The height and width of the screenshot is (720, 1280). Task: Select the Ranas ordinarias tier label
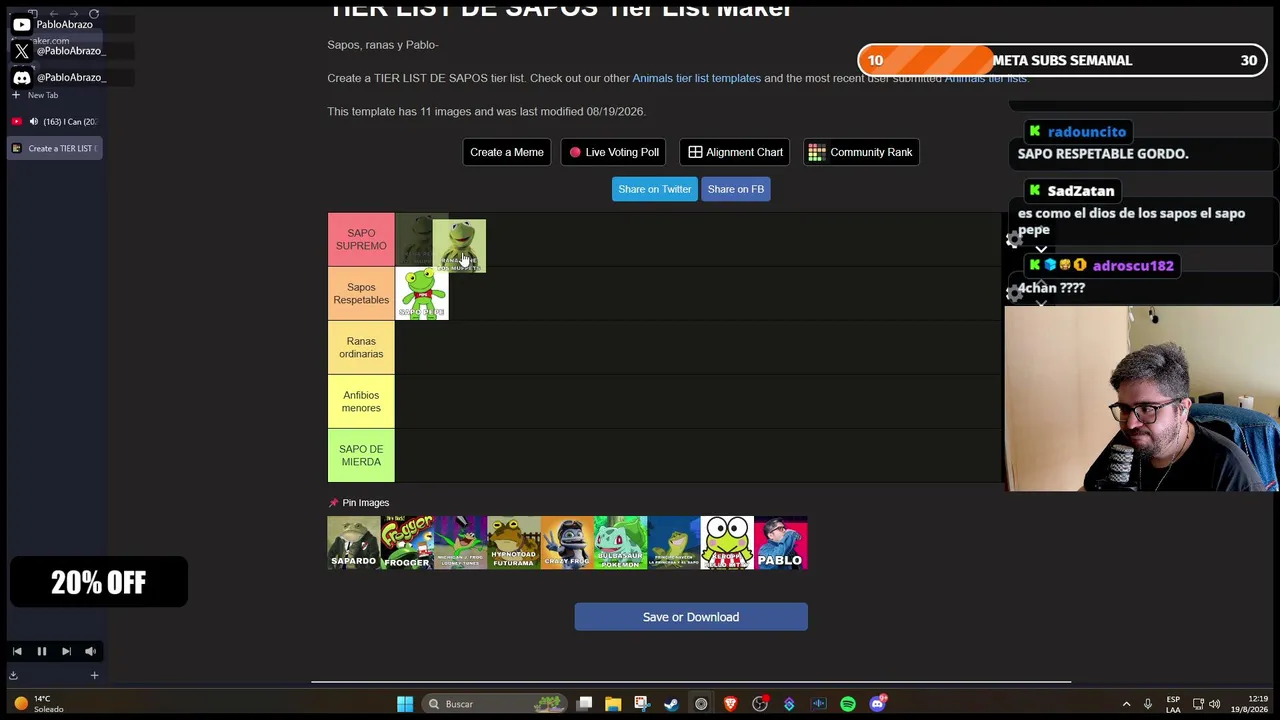click(361, 347)
